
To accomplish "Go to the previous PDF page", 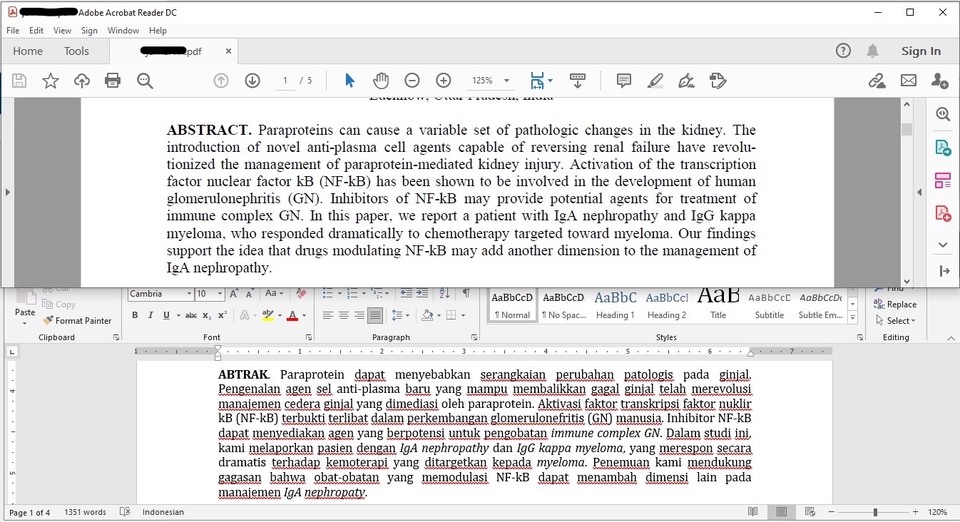I will coord(221,81).
